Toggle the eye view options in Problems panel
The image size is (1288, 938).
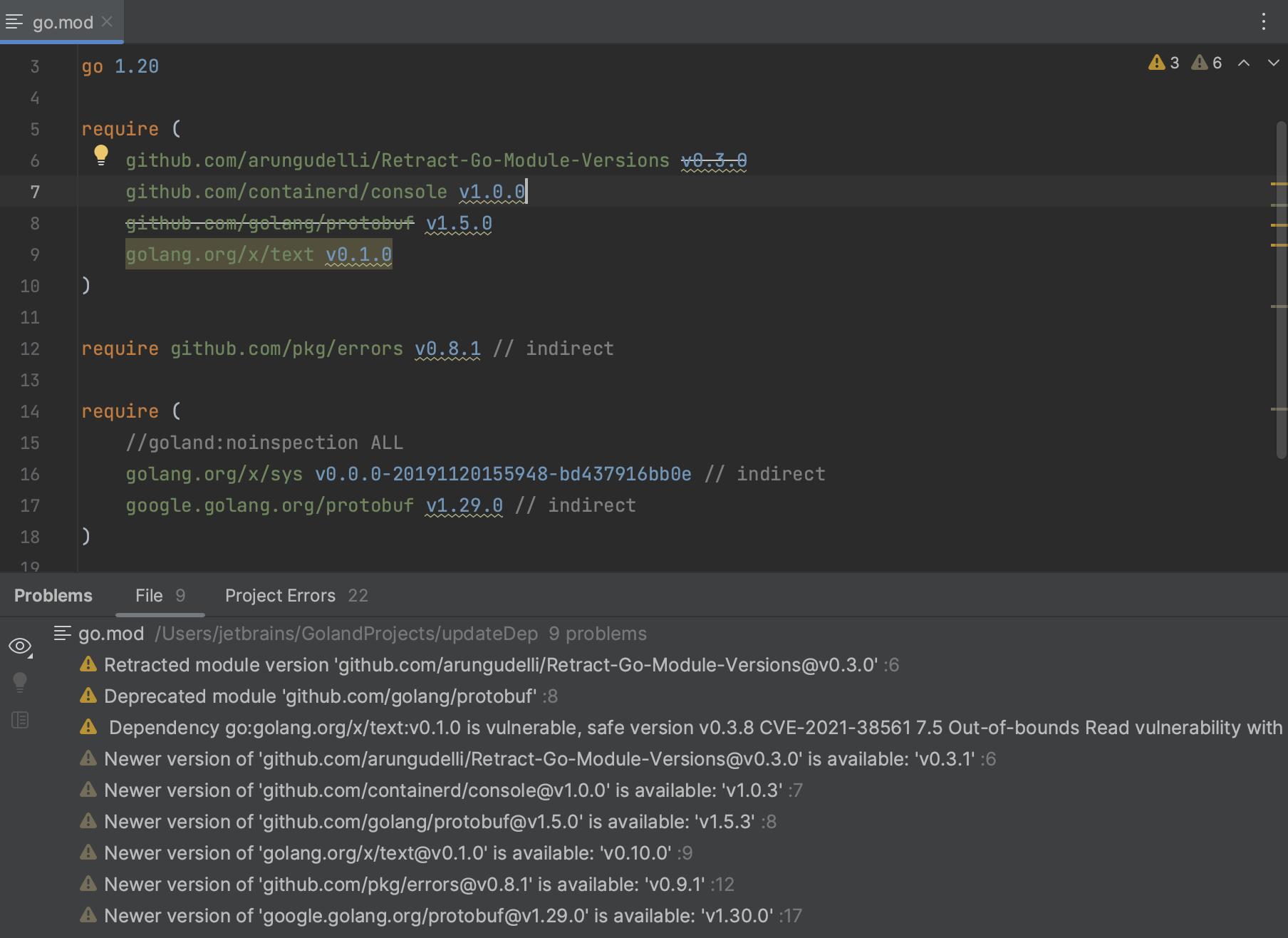point(20,646)
